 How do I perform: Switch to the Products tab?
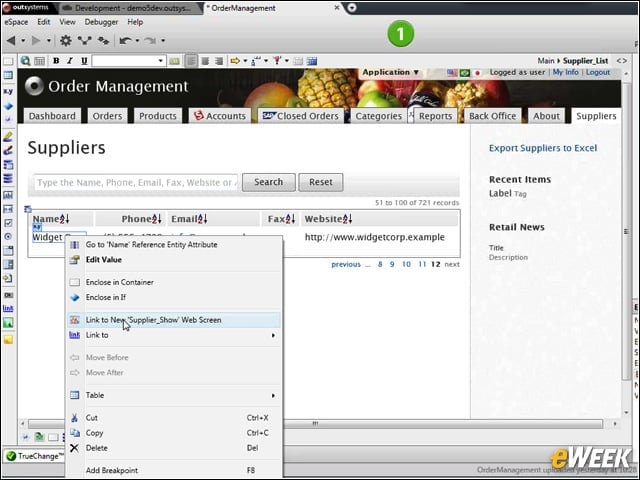(x=158, y=116)
